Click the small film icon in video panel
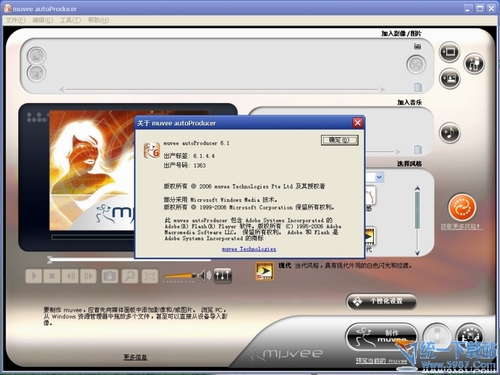 (x=417, y=46)
